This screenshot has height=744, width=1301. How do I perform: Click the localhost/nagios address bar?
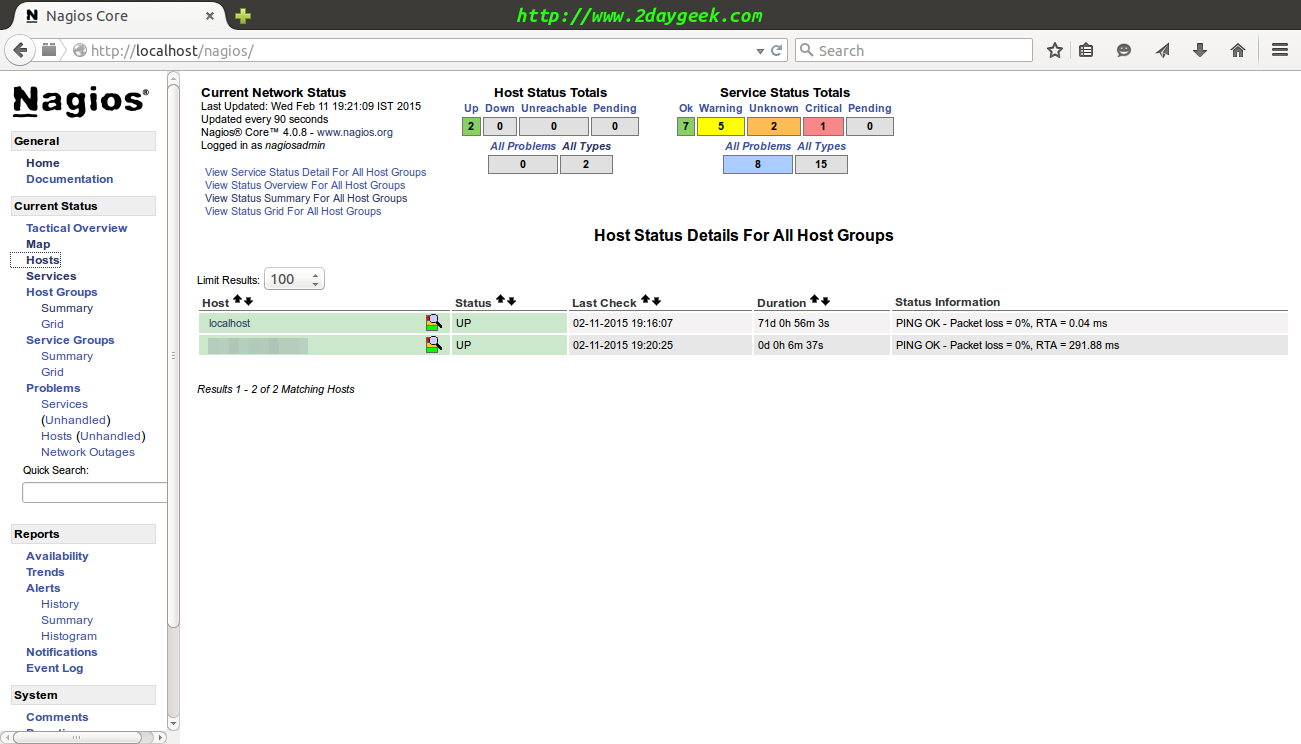tap(420, 50)
